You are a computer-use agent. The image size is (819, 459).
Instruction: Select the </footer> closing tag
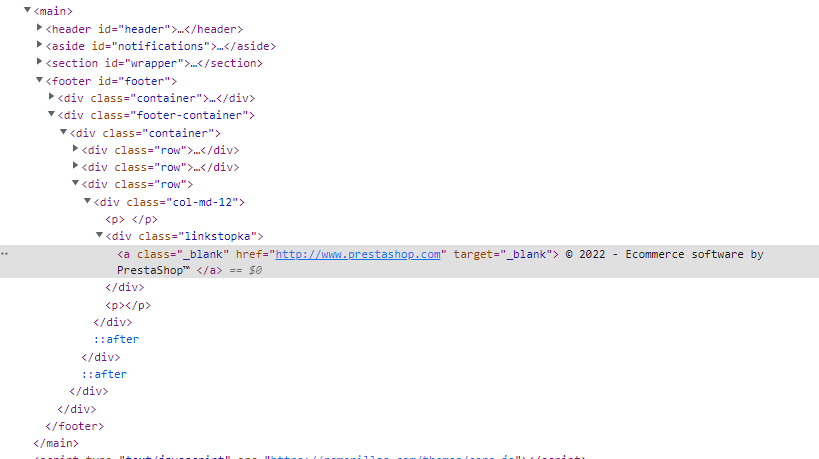(75, 427)
